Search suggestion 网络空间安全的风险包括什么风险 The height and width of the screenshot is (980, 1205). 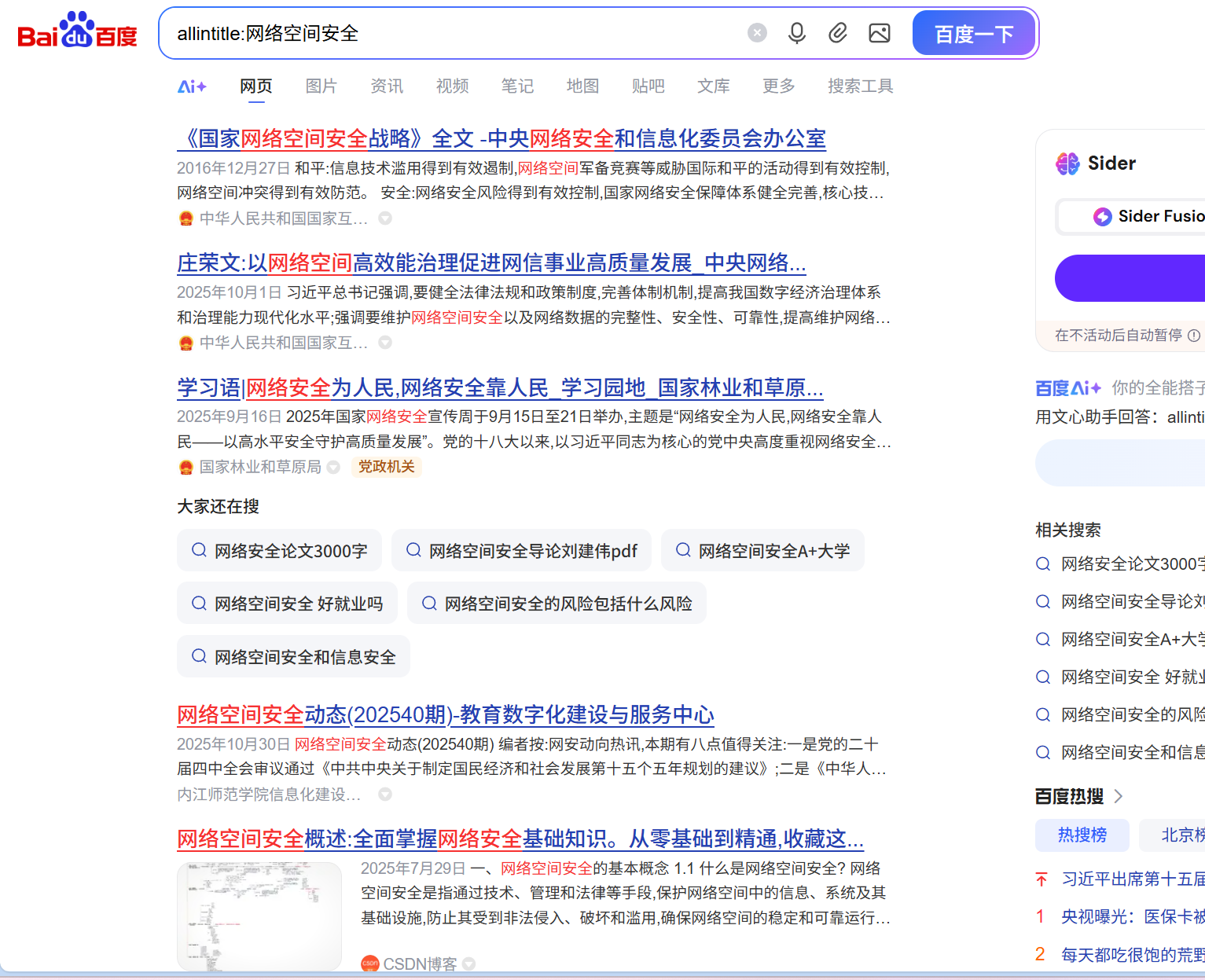(557, 604)
